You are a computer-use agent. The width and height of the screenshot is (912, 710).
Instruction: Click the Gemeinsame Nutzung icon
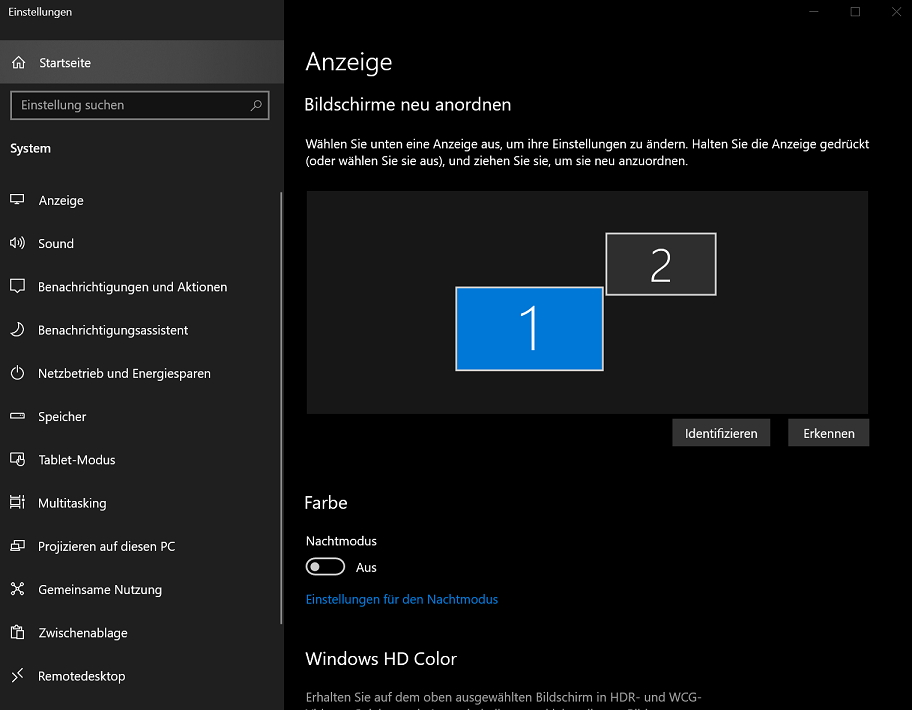point(17,589)
